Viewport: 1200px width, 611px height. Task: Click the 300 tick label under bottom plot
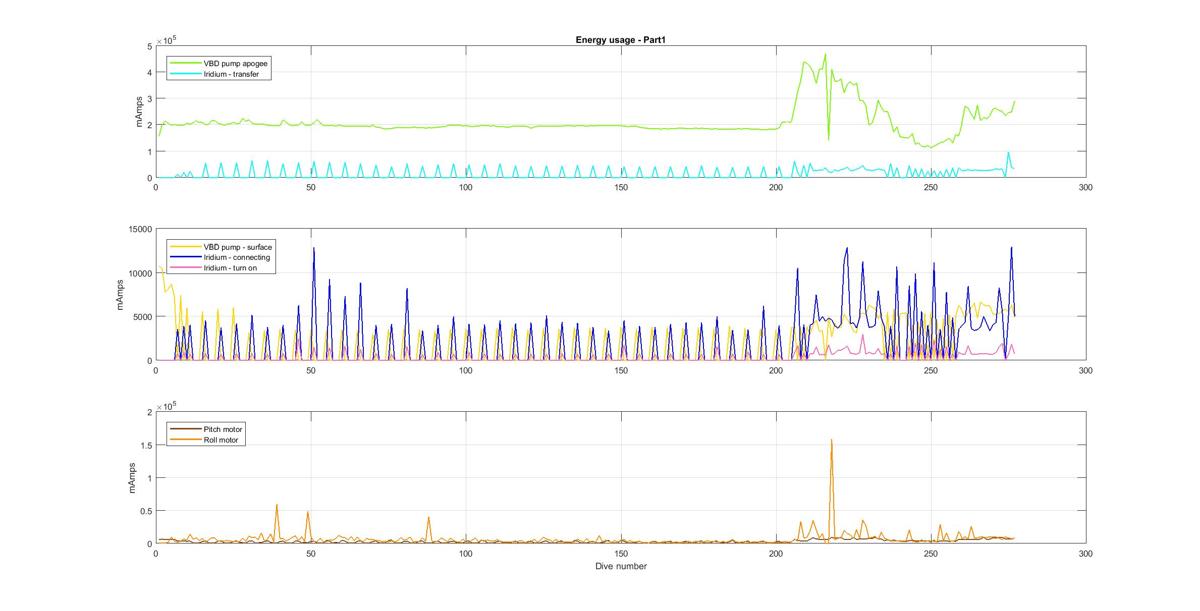pos(1086,553)
